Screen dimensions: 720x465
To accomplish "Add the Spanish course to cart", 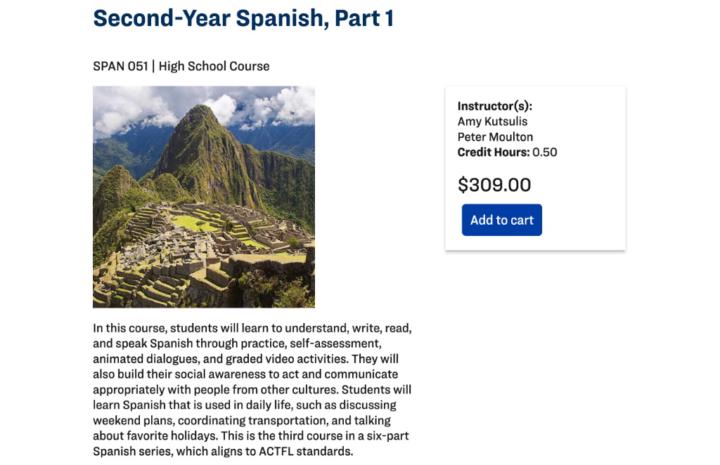I will (x=501, y=220).
